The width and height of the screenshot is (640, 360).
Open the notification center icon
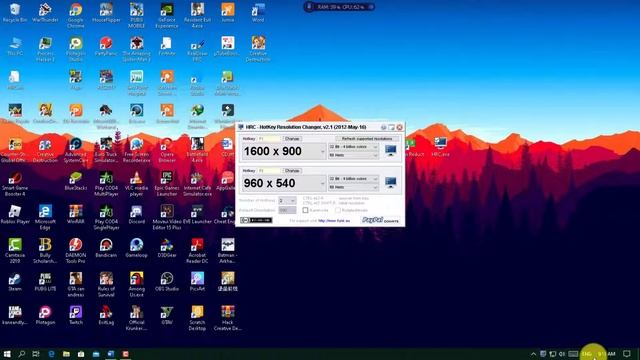(627, 354)
